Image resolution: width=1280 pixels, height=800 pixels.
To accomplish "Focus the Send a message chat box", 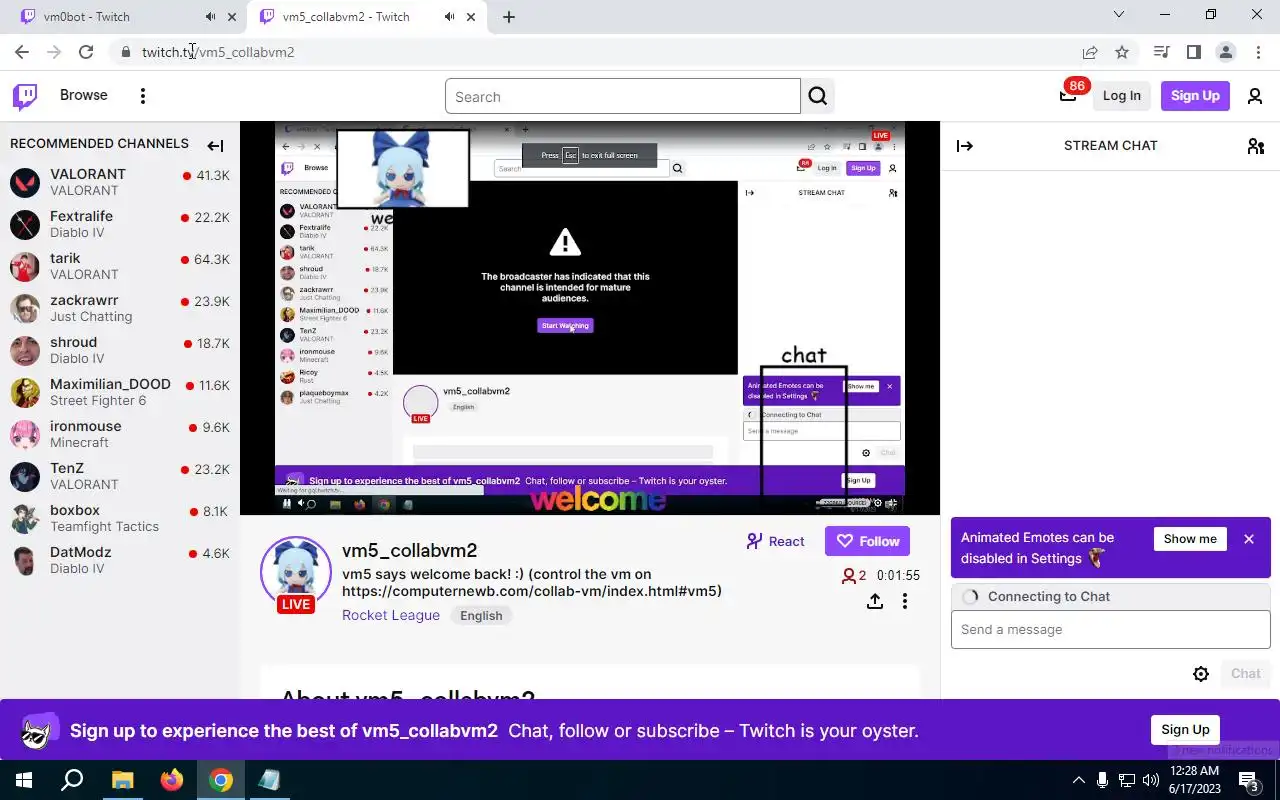I will pyautogui.click(x=1110, y=630).
